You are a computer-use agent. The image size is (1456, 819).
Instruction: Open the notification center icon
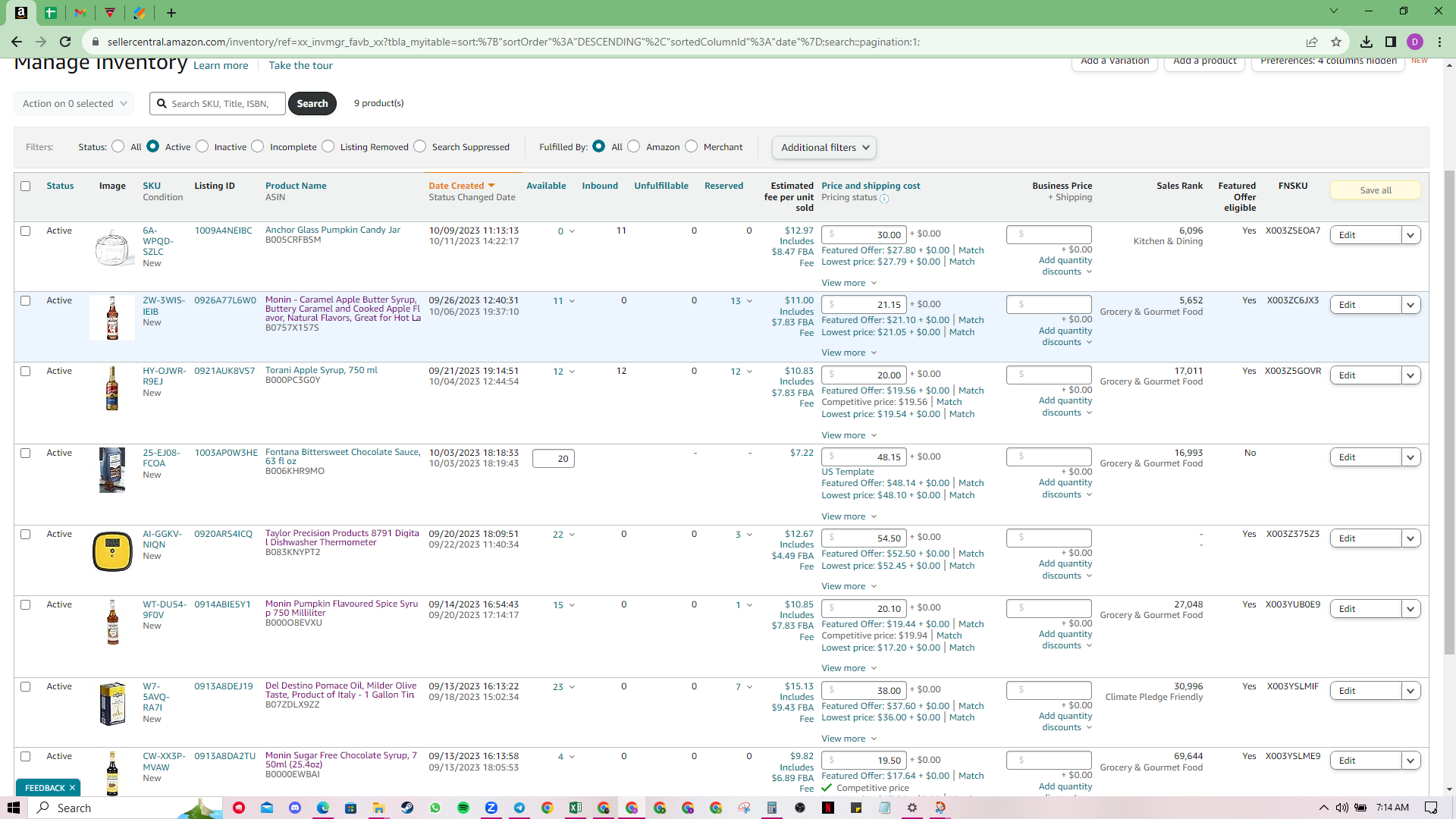point(1431,808)
